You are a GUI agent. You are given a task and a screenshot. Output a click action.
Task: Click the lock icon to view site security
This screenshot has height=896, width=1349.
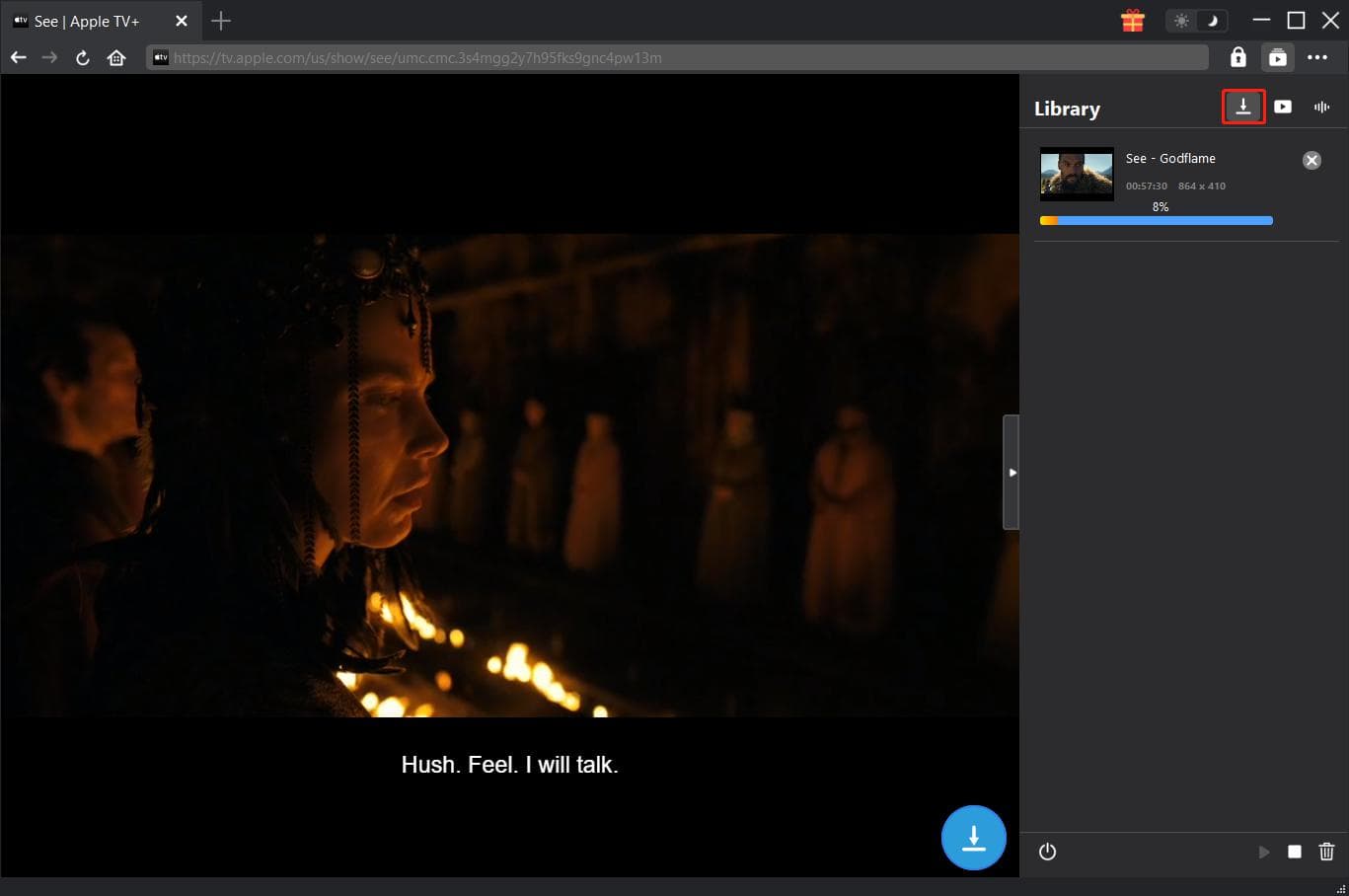pyautogui.click(x=1238, y=57)
